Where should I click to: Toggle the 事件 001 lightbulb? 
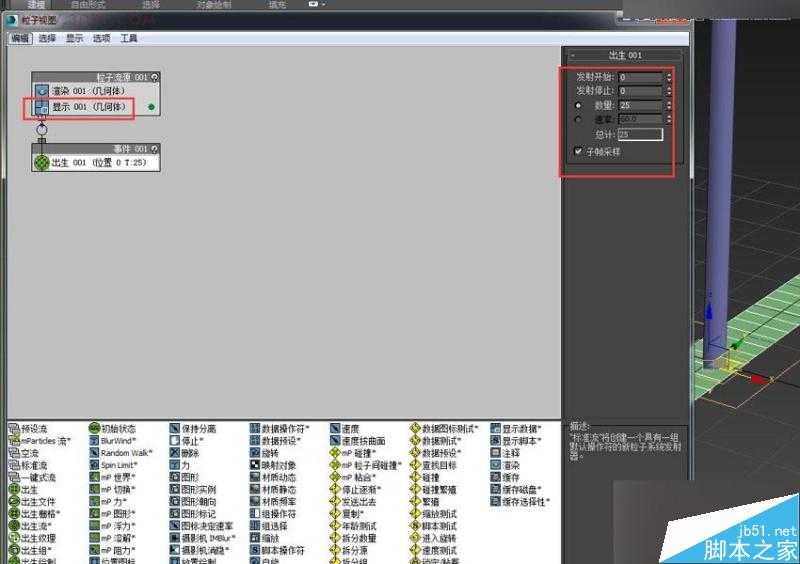(x=155, y=149)
